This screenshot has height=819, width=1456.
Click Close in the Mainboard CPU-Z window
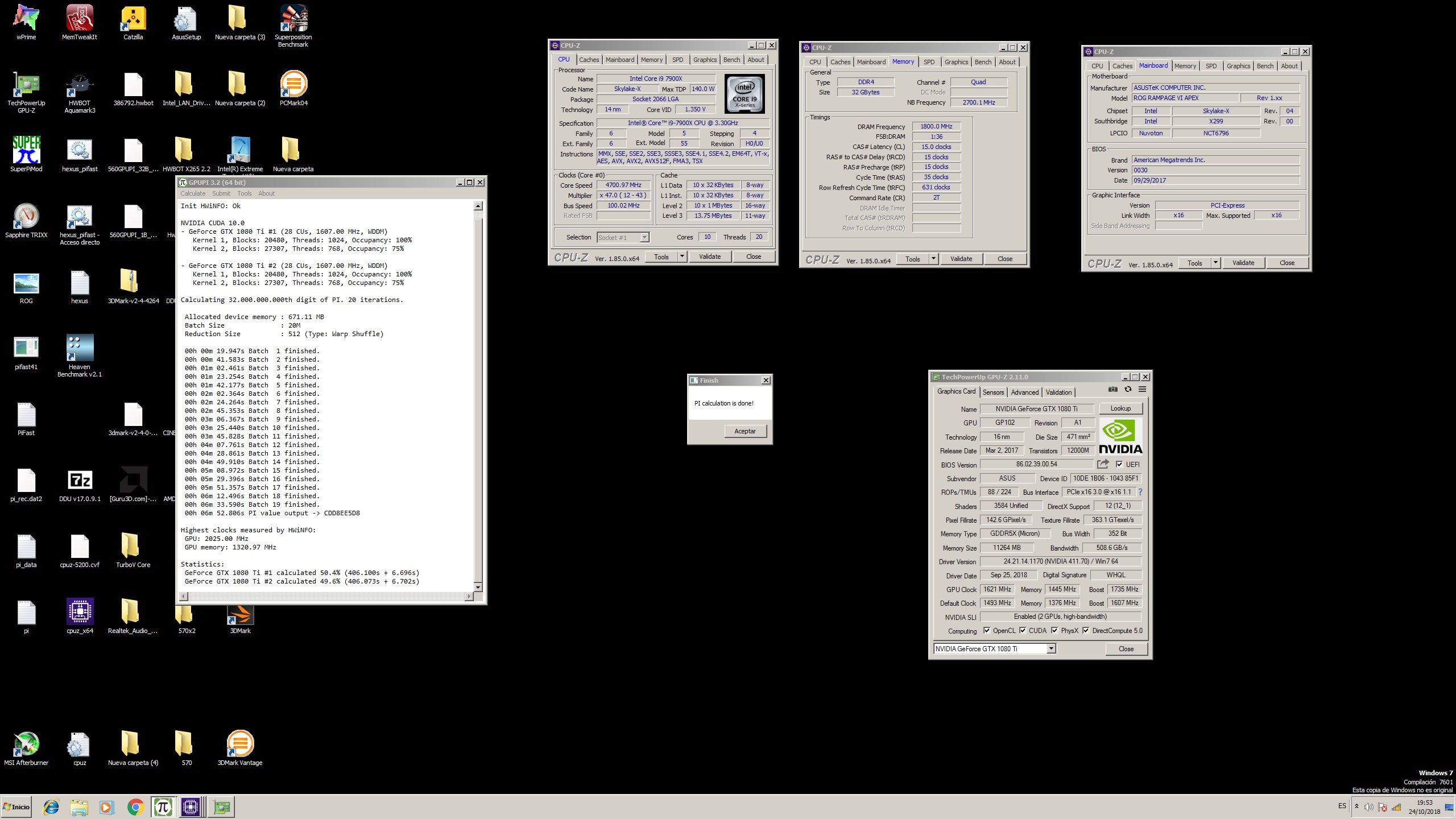coord(1287,263)
